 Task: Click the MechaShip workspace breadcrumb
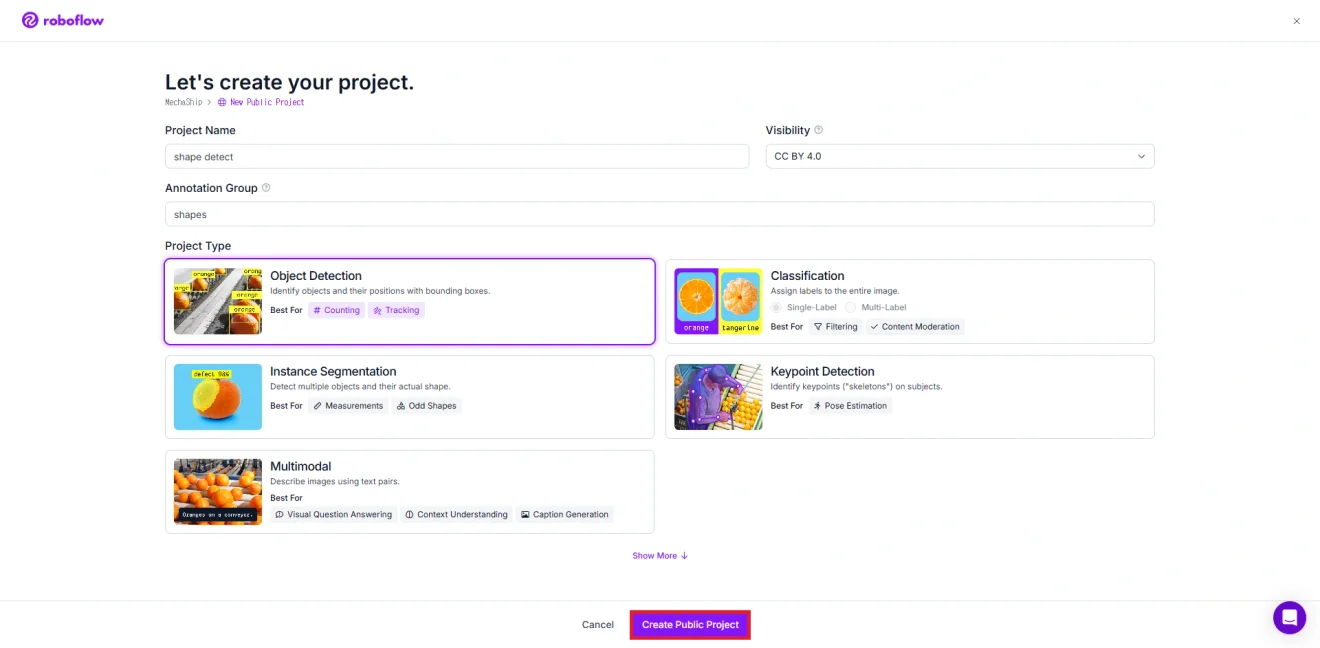tap(183, 102)
